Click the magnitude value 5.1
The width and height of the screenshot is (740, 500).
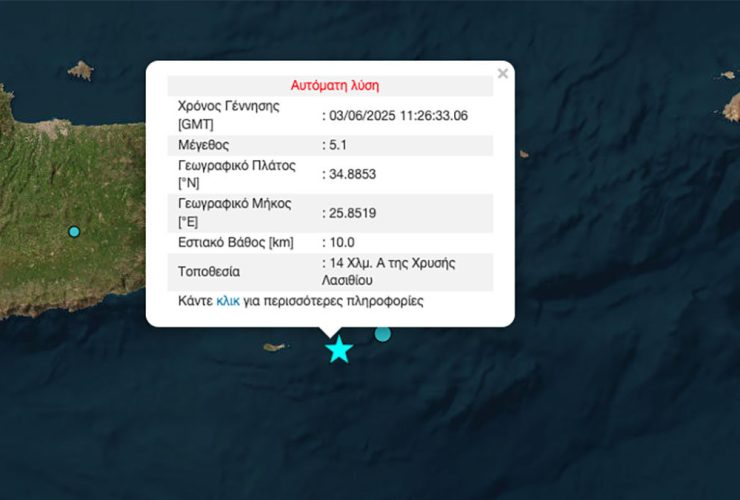pyautogui.click(x=340, y=145)
